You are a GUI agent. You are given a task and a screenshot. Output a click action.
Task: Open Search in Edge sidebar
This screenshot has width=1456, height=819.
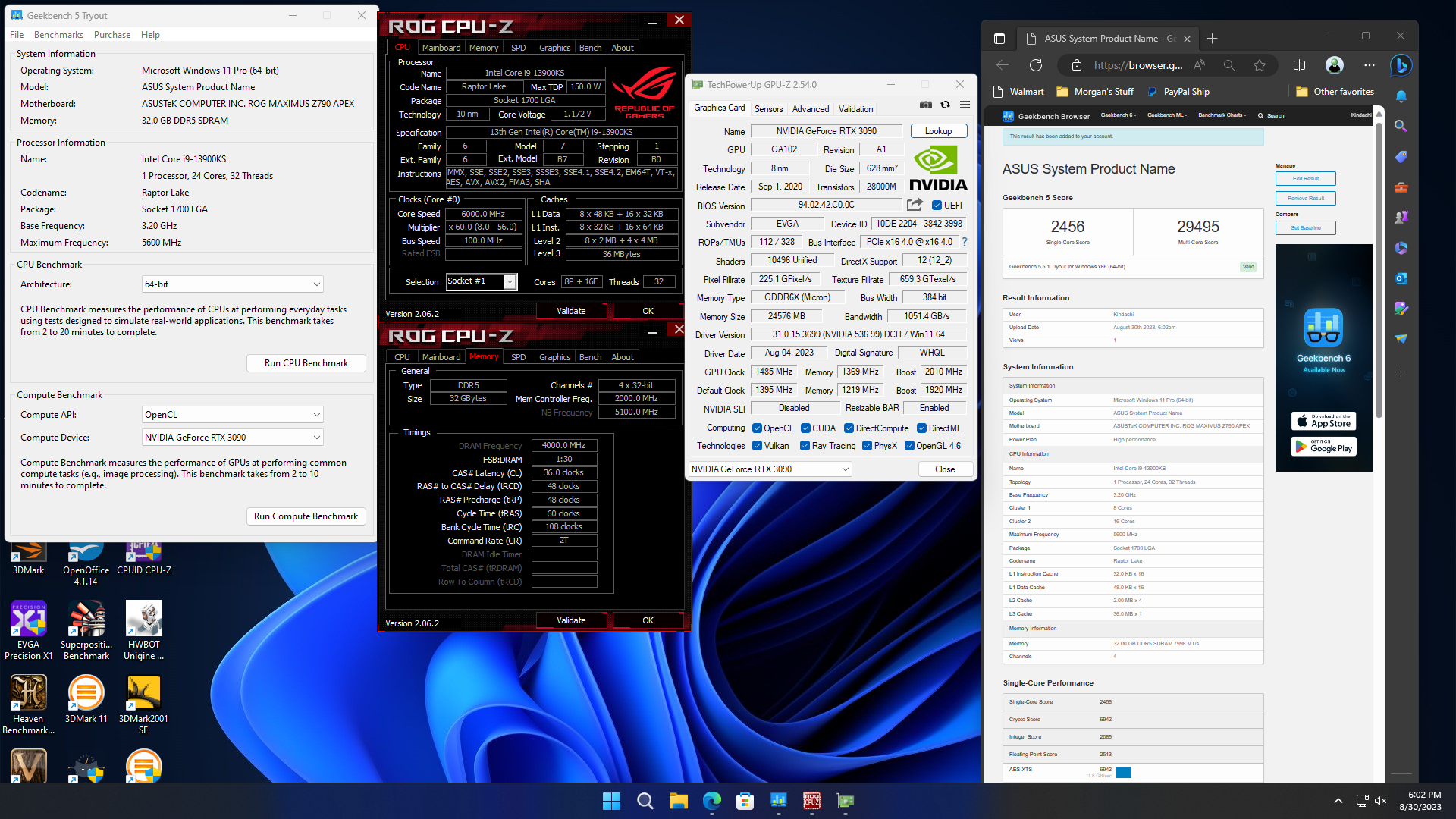click(x=1401, y=126)
